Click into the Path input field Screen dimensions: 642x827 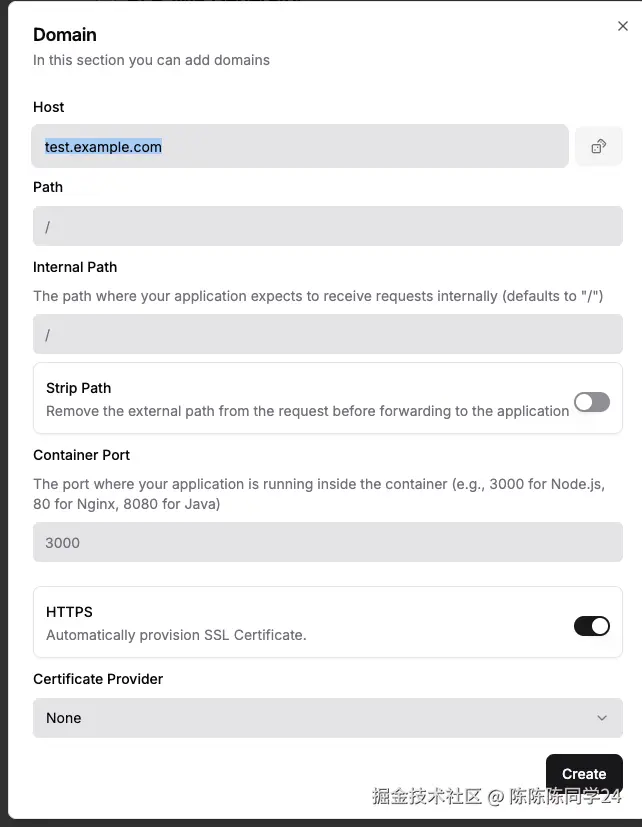327,226
